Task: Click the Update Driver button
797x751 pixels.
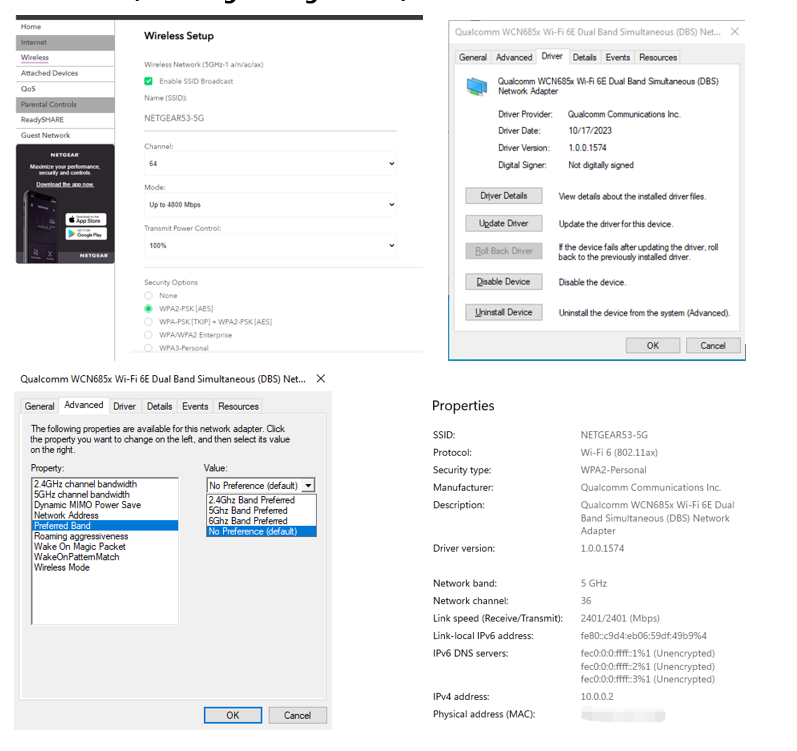Action: (x=504, y=224)
